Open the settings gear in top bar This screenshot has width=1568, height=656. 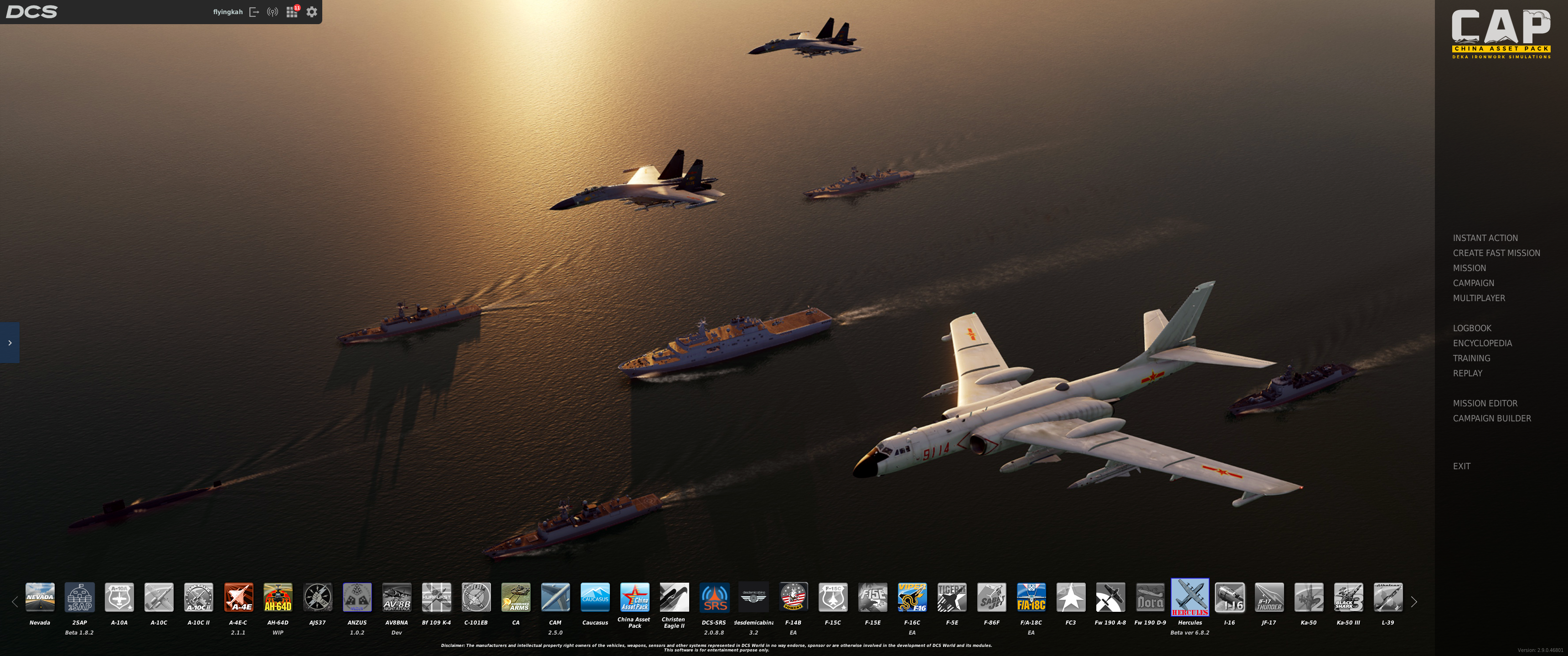[312, 12]
